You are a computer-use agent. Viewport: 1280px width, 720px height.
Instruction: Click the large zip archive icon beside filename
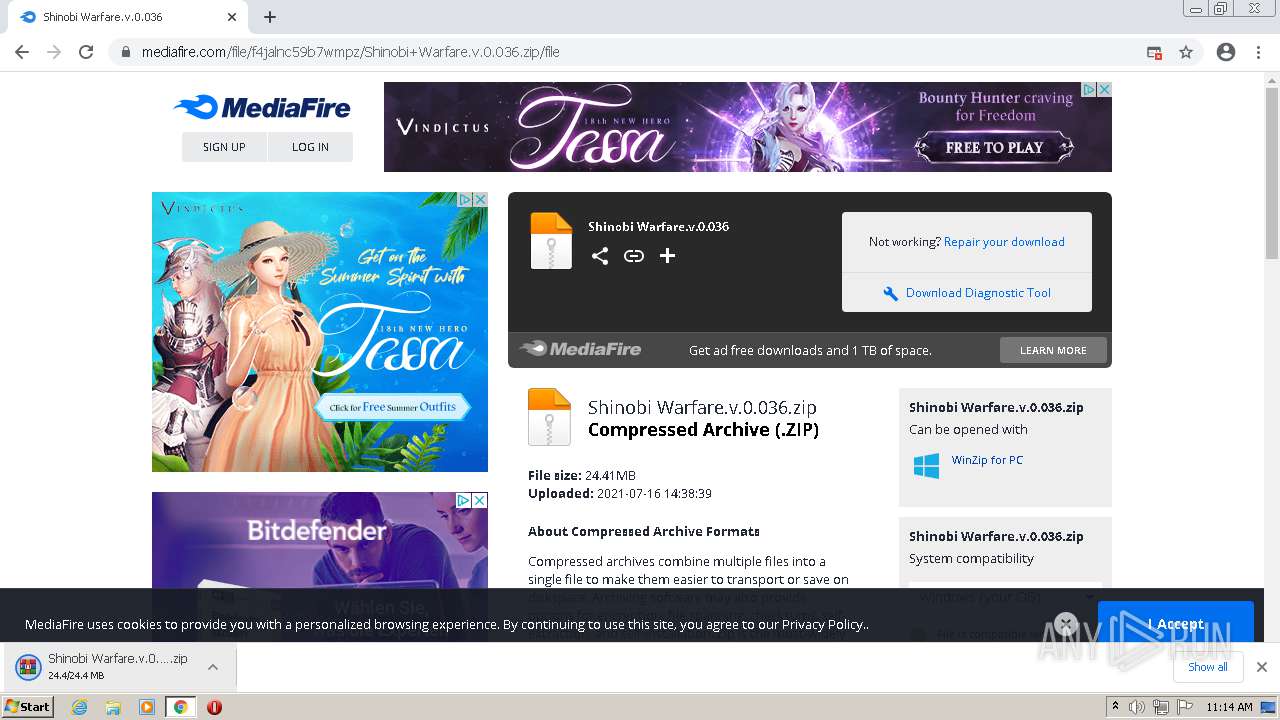549,417
